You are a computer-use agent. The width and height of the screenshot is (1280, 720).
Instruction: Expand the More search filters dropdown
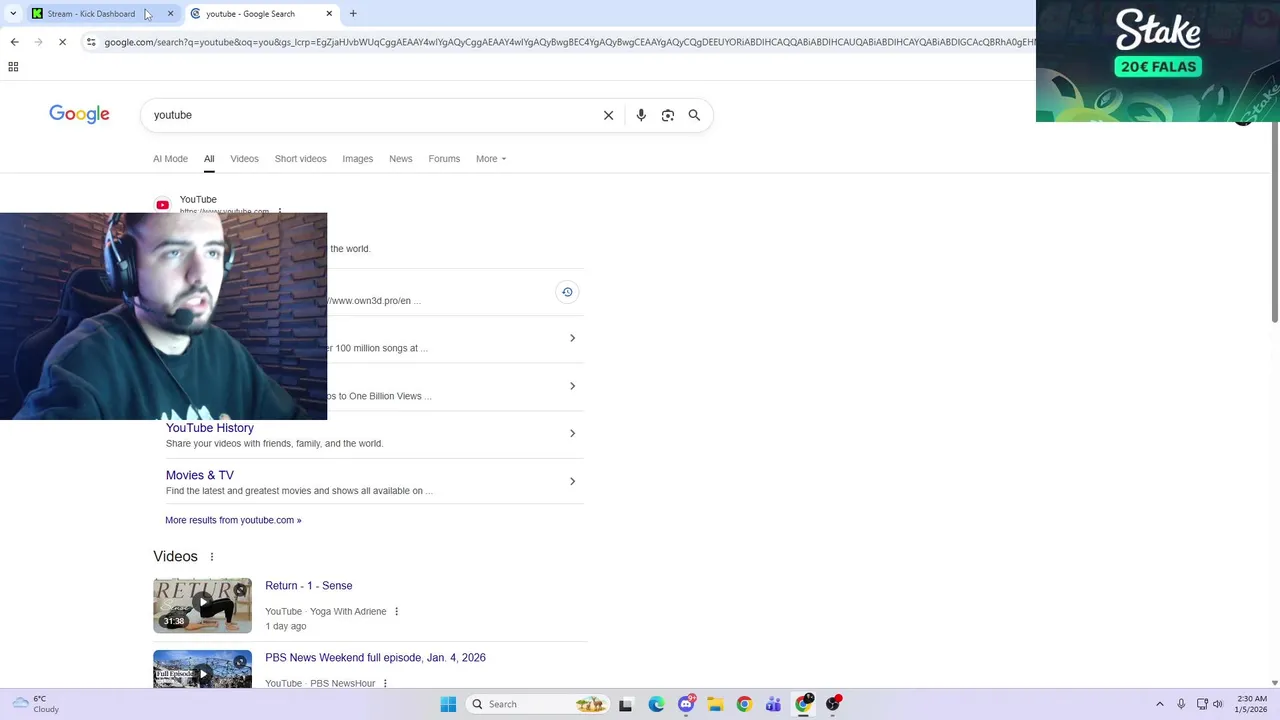tap(491, 159)
